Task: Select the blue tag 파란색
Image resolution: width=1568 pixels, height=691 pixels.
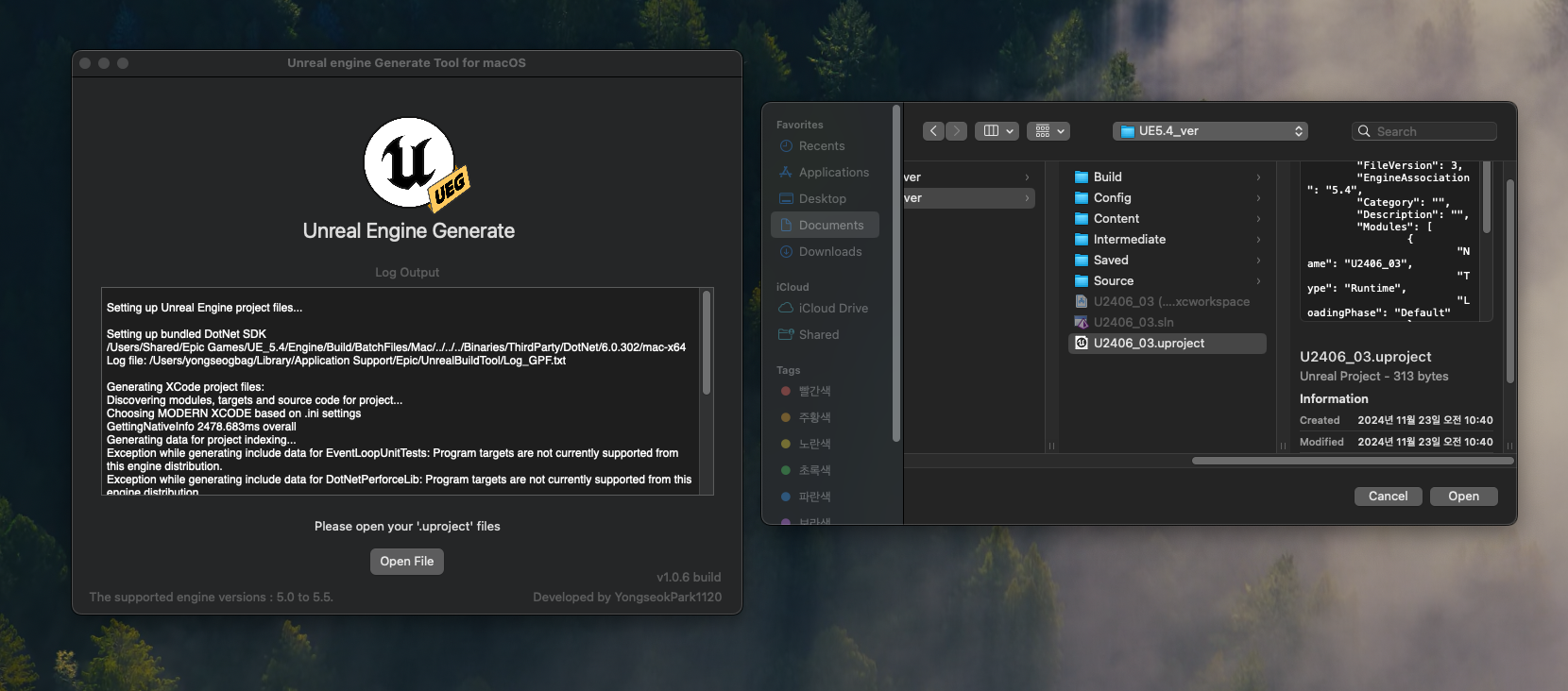Action: (x=825, y=497)
